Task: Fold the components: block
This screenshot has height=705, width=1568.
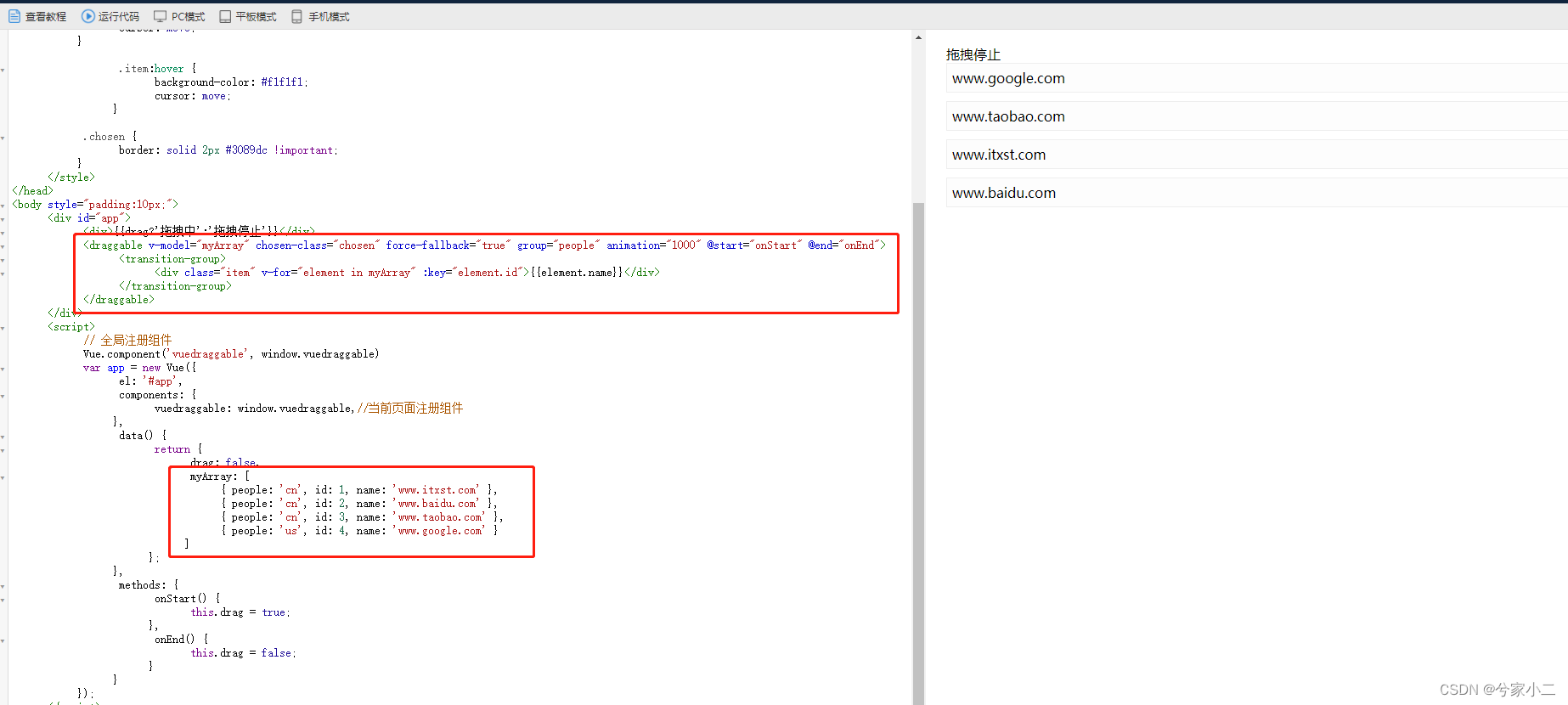Action: (3, 396)
